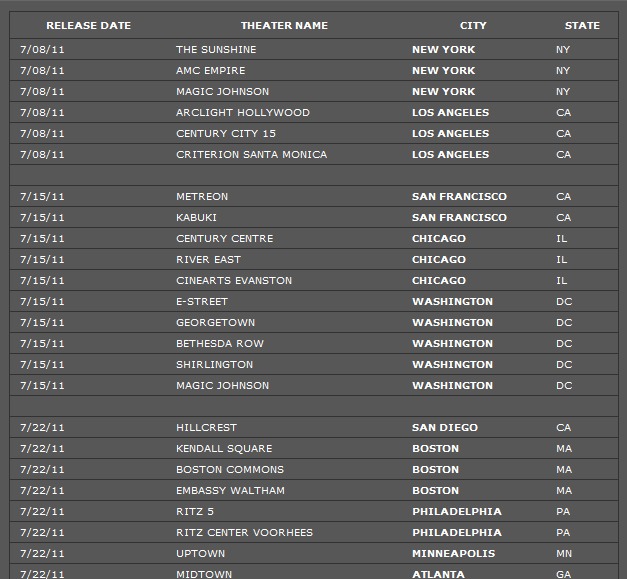
Task: Click LOS ANGELES in ARCLIGHT HOLLYWOOD row
Action: (451, 112)
